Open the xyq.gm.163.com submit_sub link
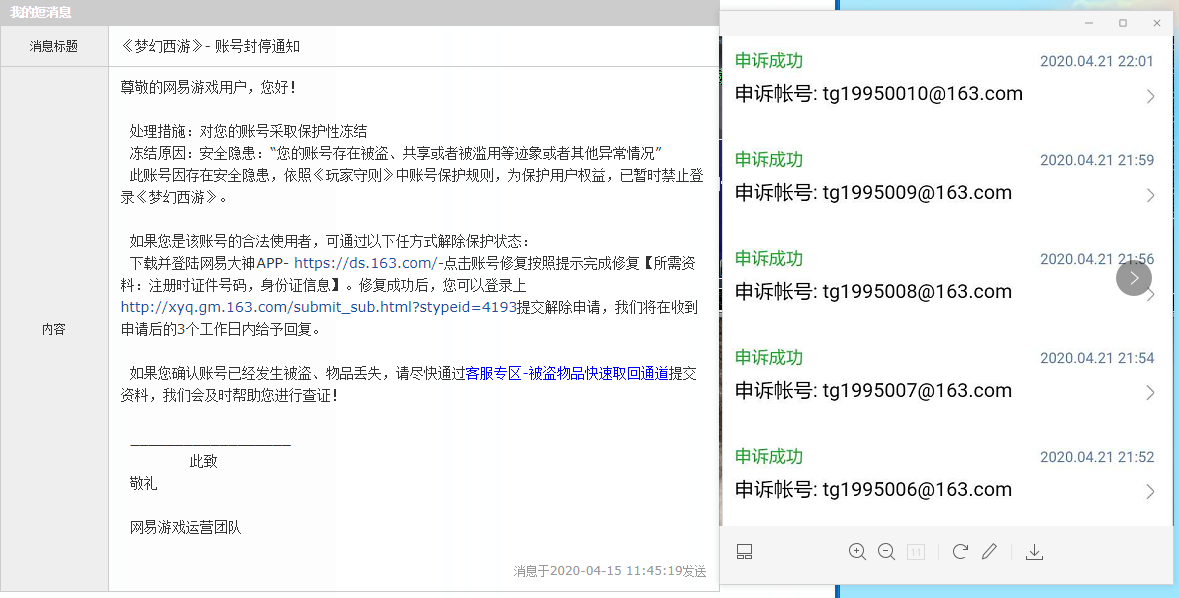The width and height of the screenshot is (1179, 598). (319, 307)
